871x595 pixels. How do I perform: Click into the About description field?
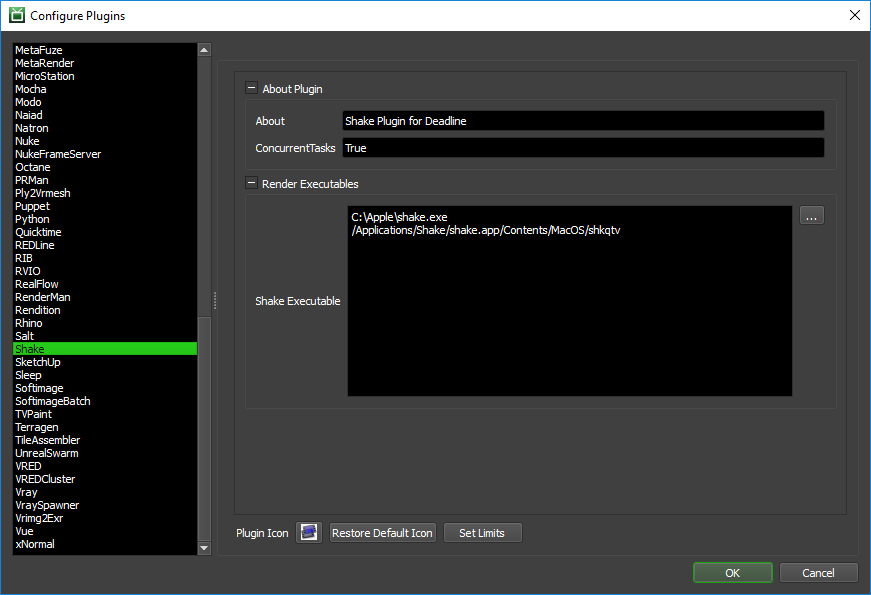click(x=585, y=120)
